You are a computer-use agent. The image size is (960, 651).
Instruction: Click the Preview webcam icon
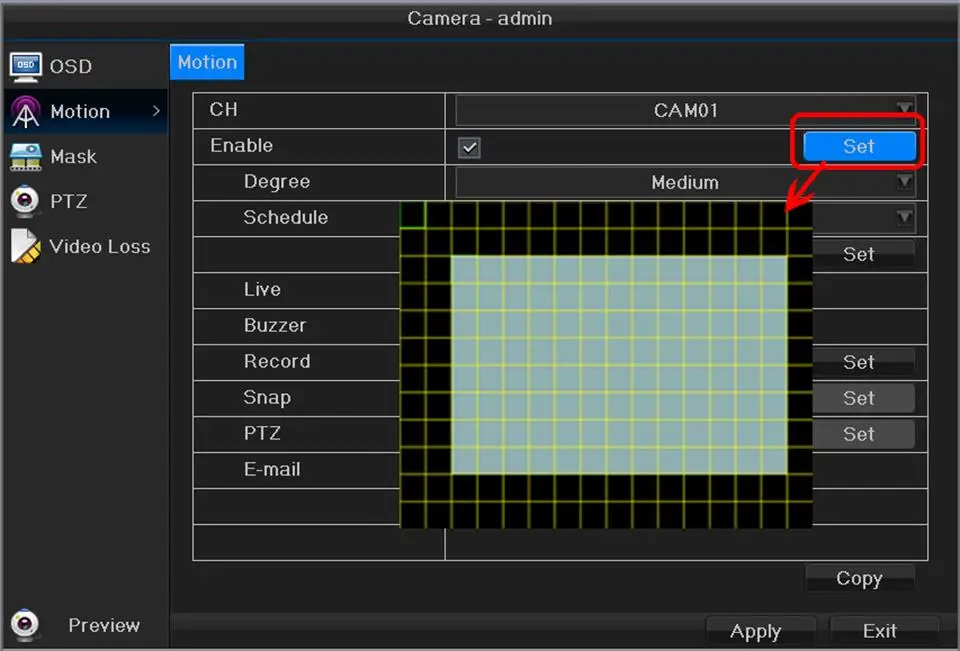tap(25, 625)
